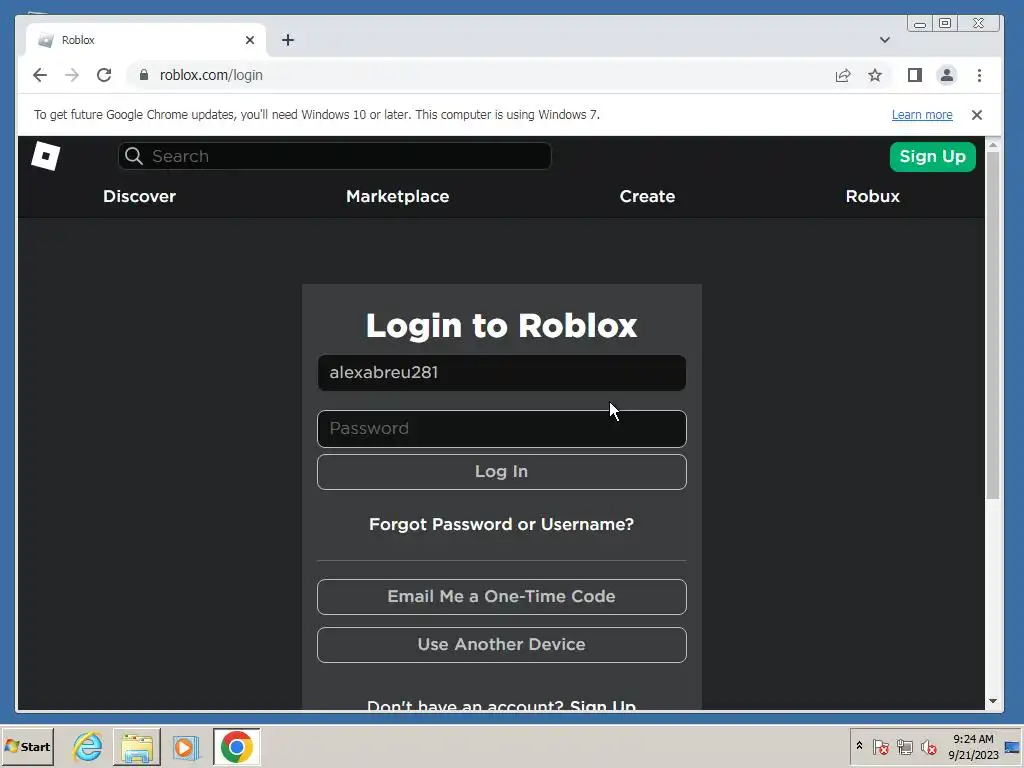The height and width of the screenshot is (768, 1024).
Task: Minimize the Chrome window
Action: 920,24
